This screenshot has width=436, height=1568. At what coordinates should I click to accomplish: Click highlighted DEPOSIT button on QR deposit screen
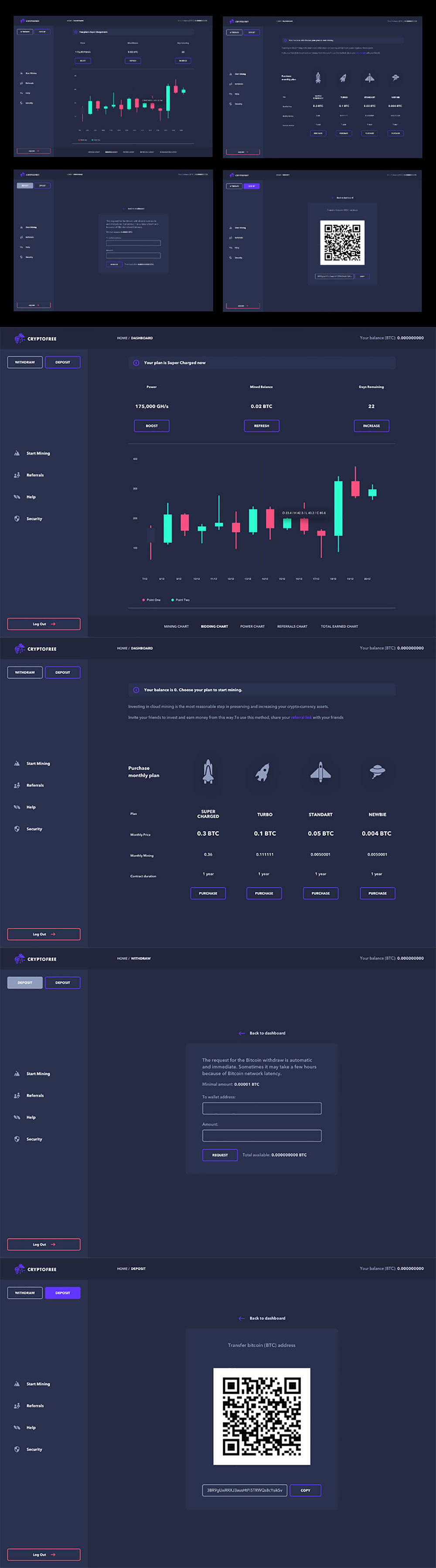click(x=63, y=1292)
